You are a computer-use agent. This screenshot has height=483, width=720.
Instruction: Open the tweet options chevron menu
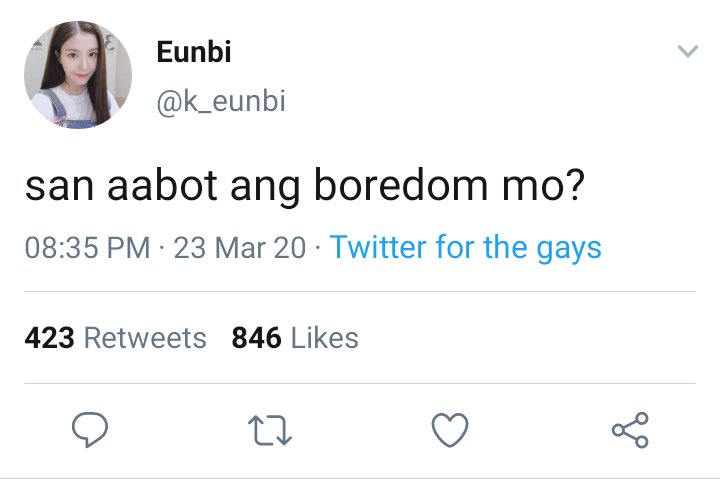click(x=687, y=51)
